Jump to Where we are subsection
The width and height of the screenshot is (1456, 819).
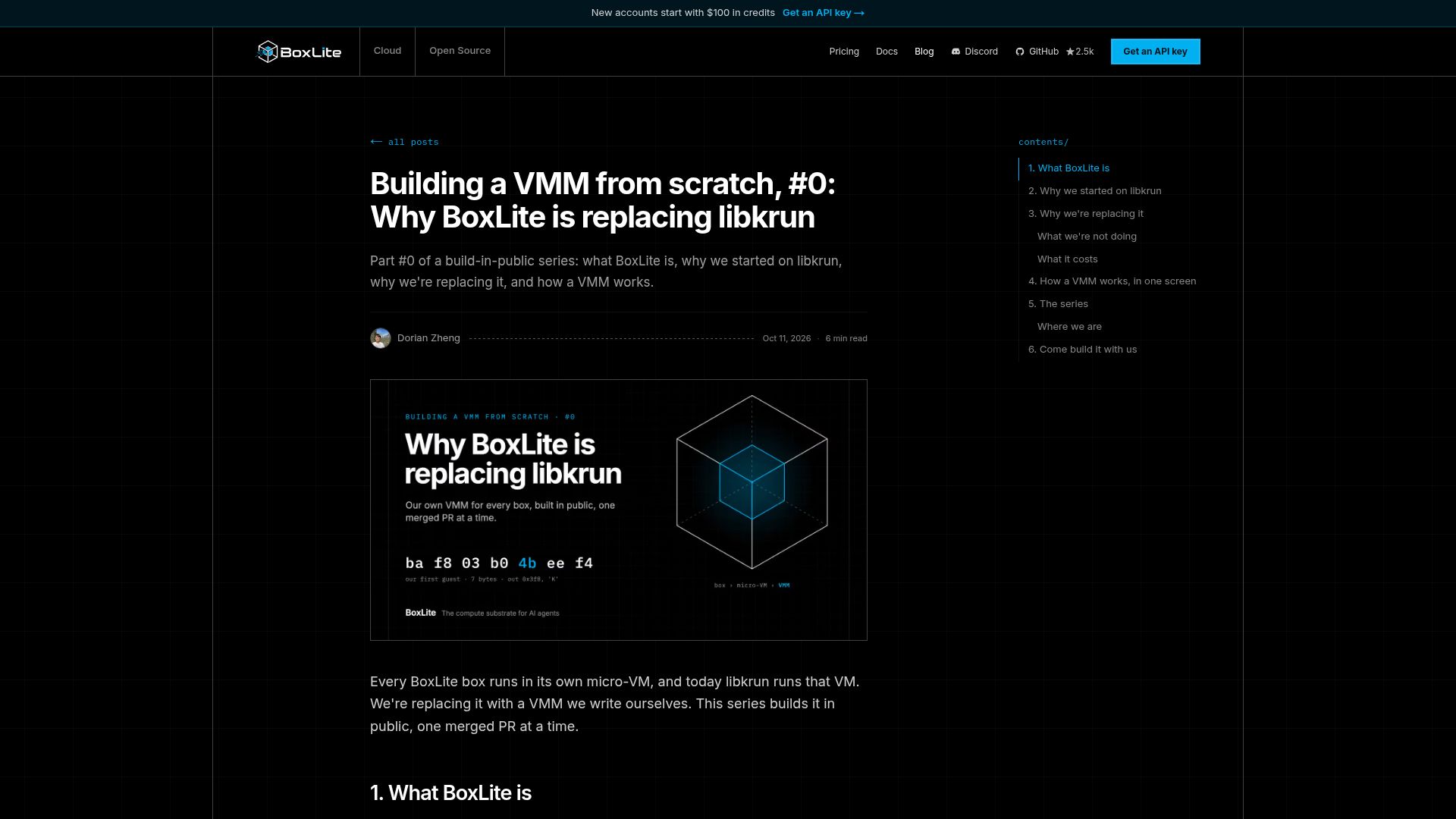(1069, 327)
